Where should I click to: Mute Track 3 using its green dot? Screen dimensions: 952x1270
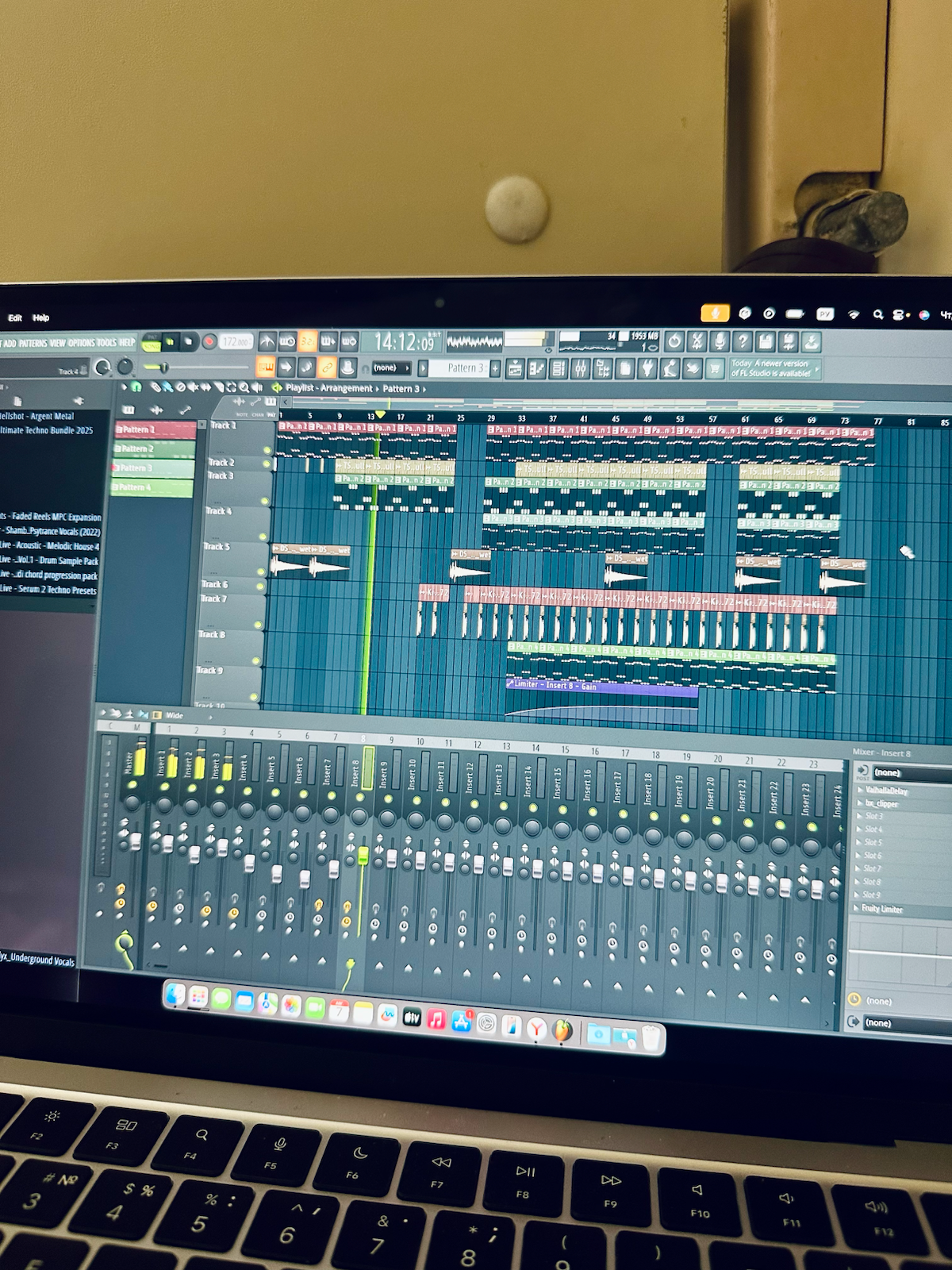coord(265,501)
